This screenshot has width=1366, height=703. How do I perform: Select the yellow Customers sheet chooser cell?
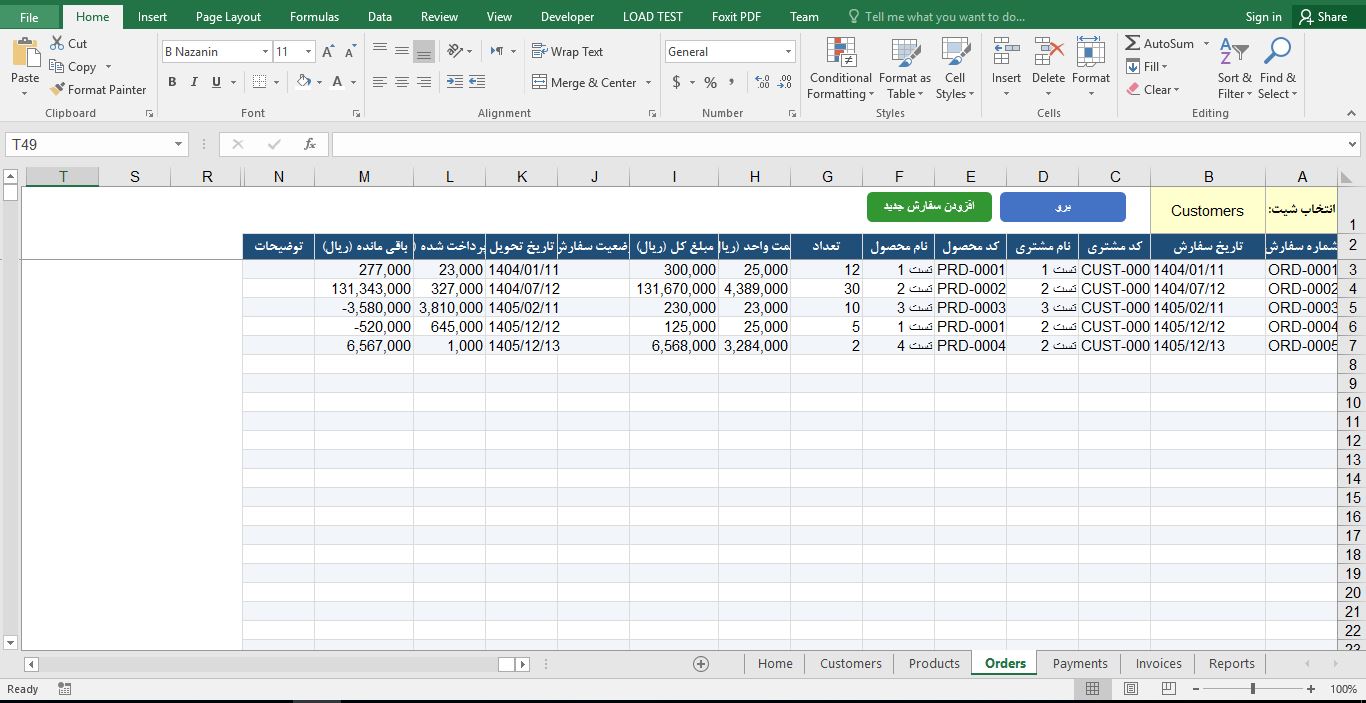pyautogui.click(x=1207, y=210)
